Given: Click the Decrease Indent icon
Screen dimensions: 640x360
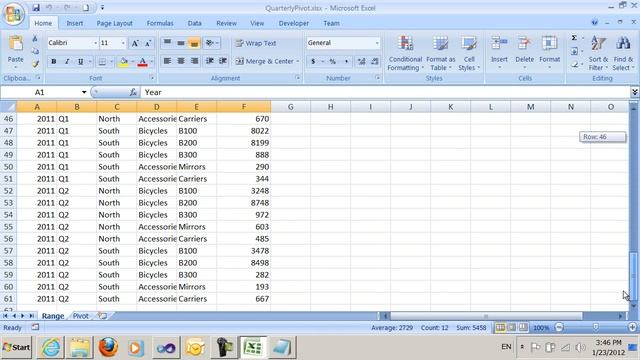Looking at the screenshot, I should 210,61.
